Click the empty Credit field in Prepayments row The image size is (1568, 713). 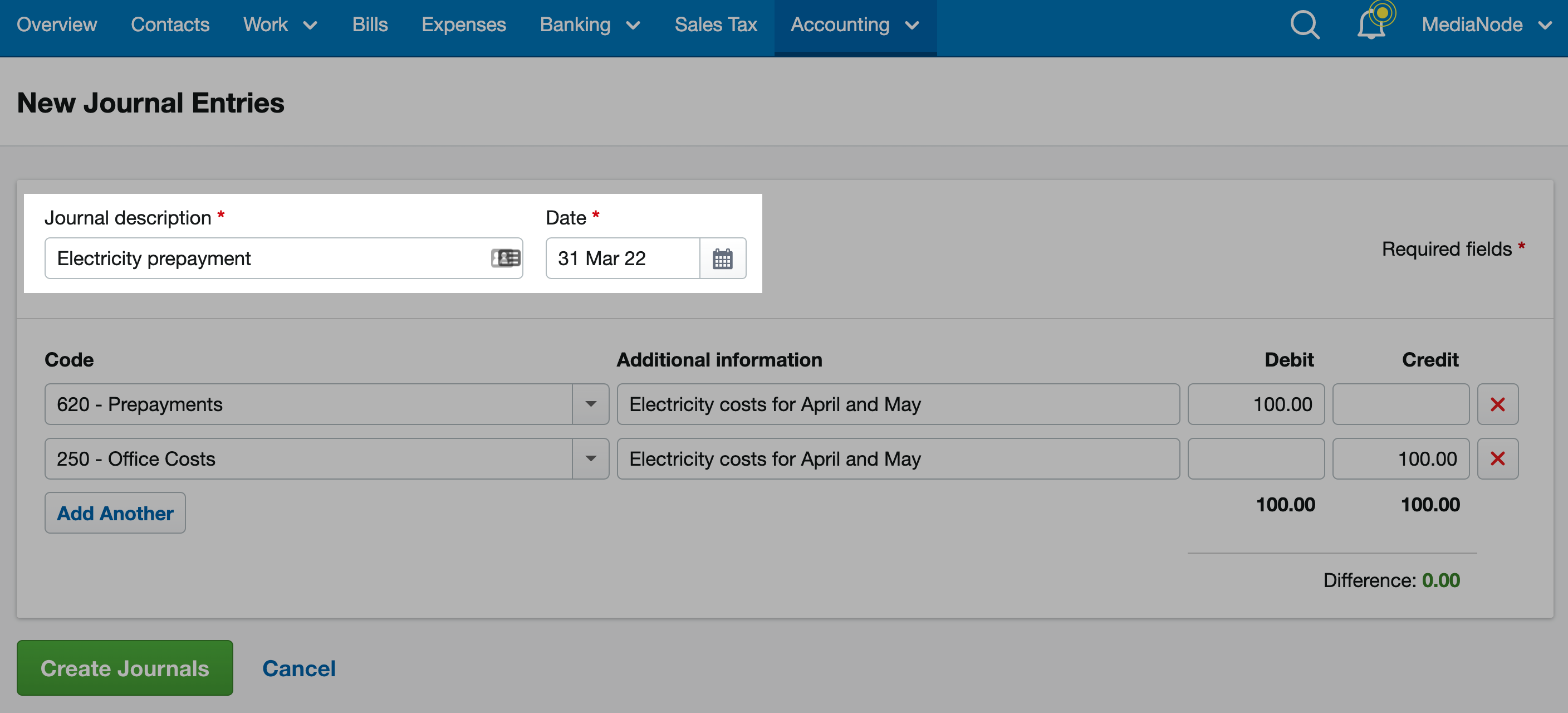pos(1400,404)
